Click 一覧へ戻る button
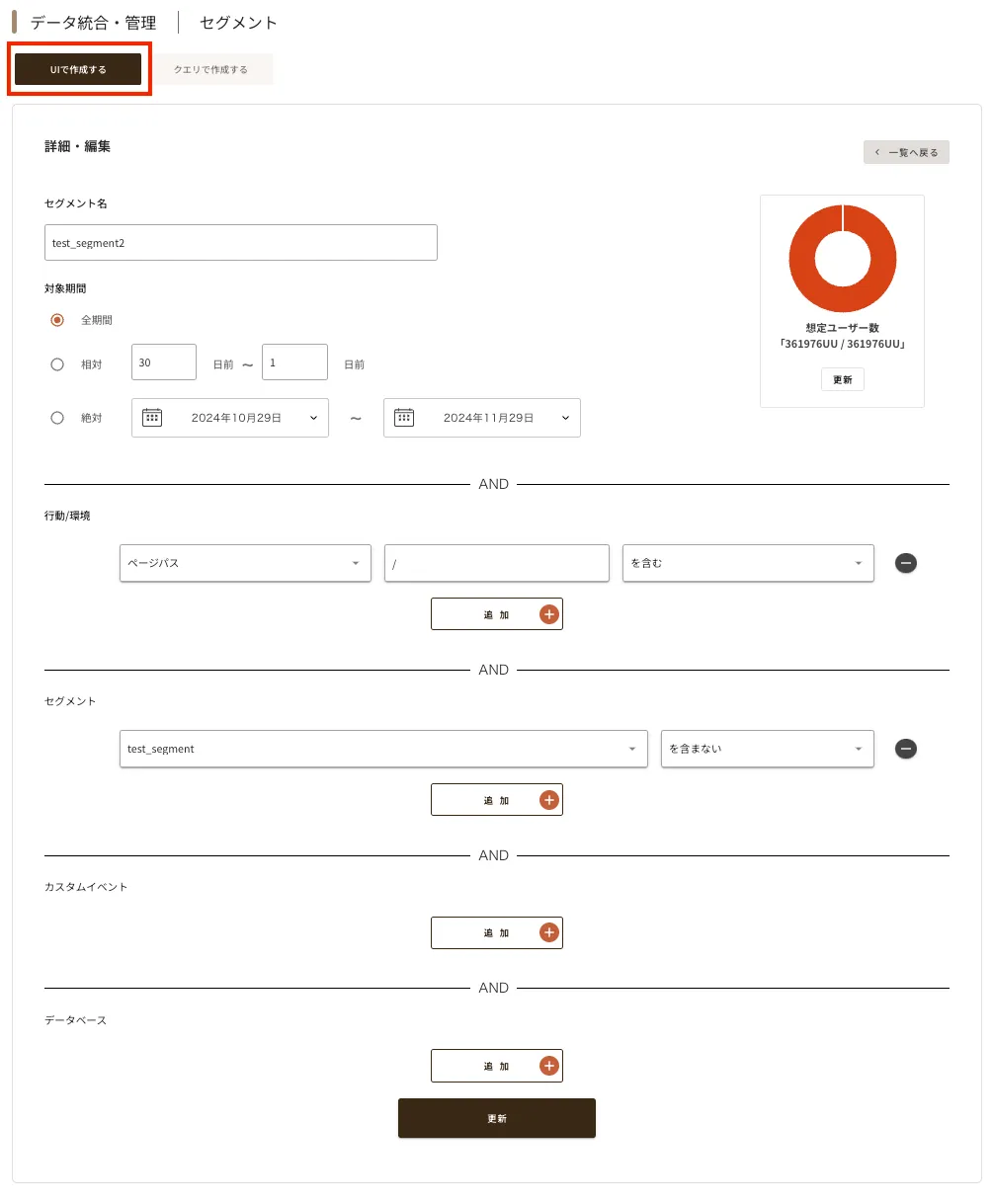 coord(906,152)
